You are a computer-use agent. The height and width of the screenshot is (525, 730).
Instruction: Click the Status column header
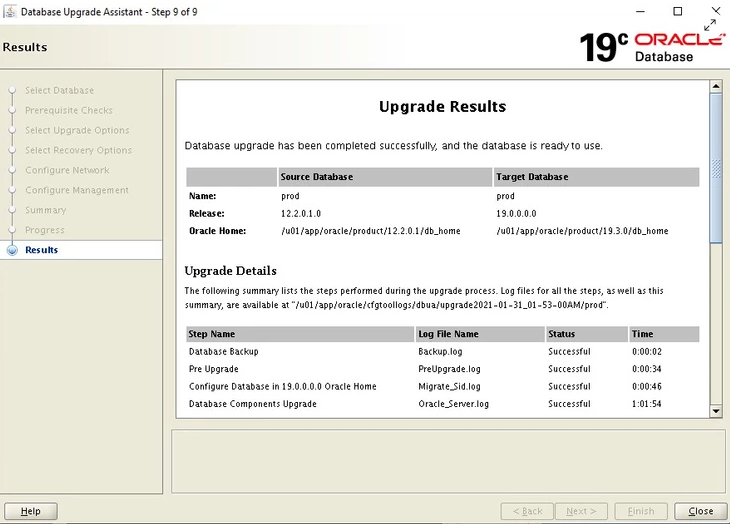pyautogui.click(x=587, y=334)
